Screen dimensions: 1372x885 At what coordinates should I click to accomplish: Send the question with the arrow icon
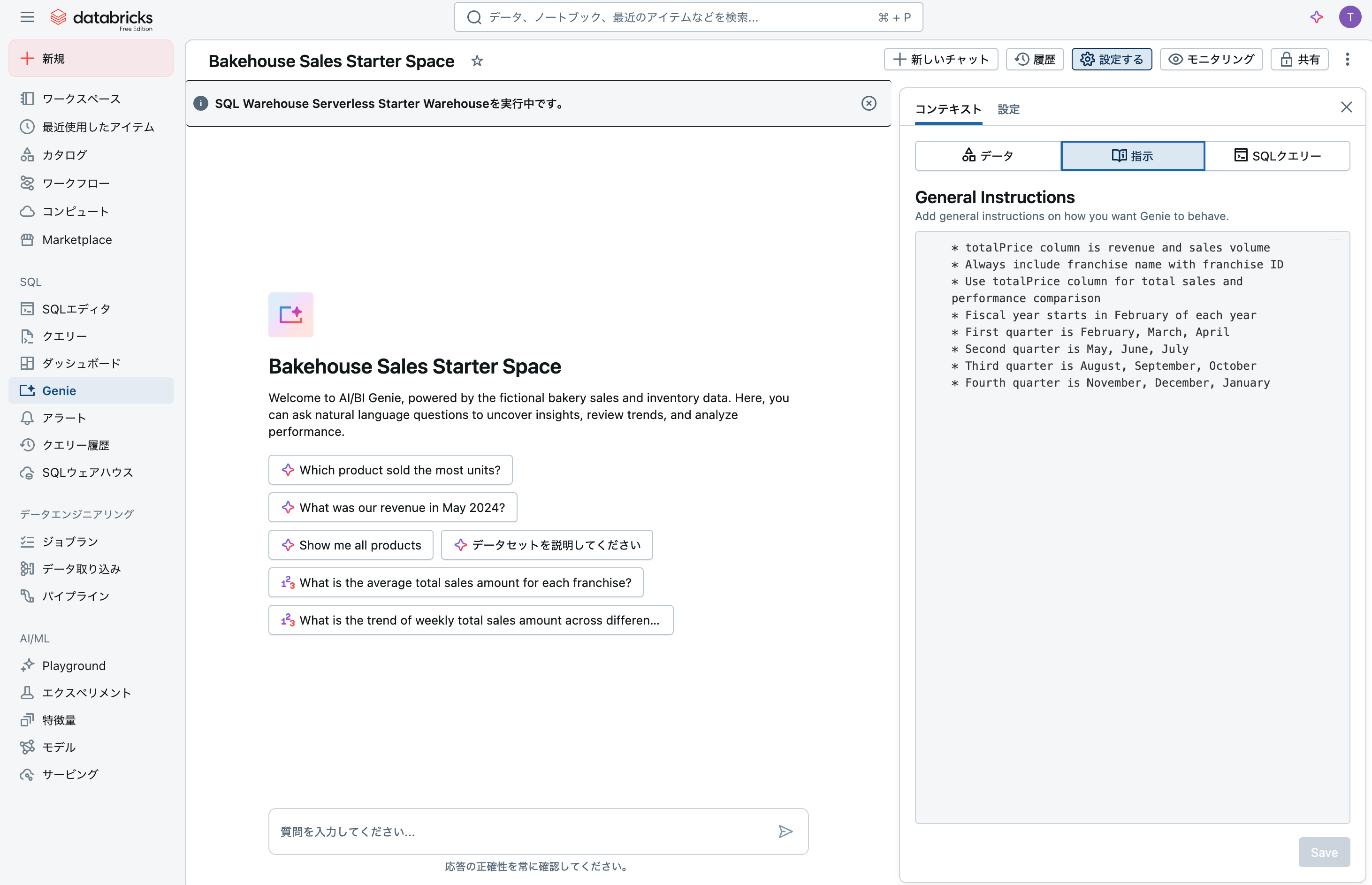(x=785, y=832)
